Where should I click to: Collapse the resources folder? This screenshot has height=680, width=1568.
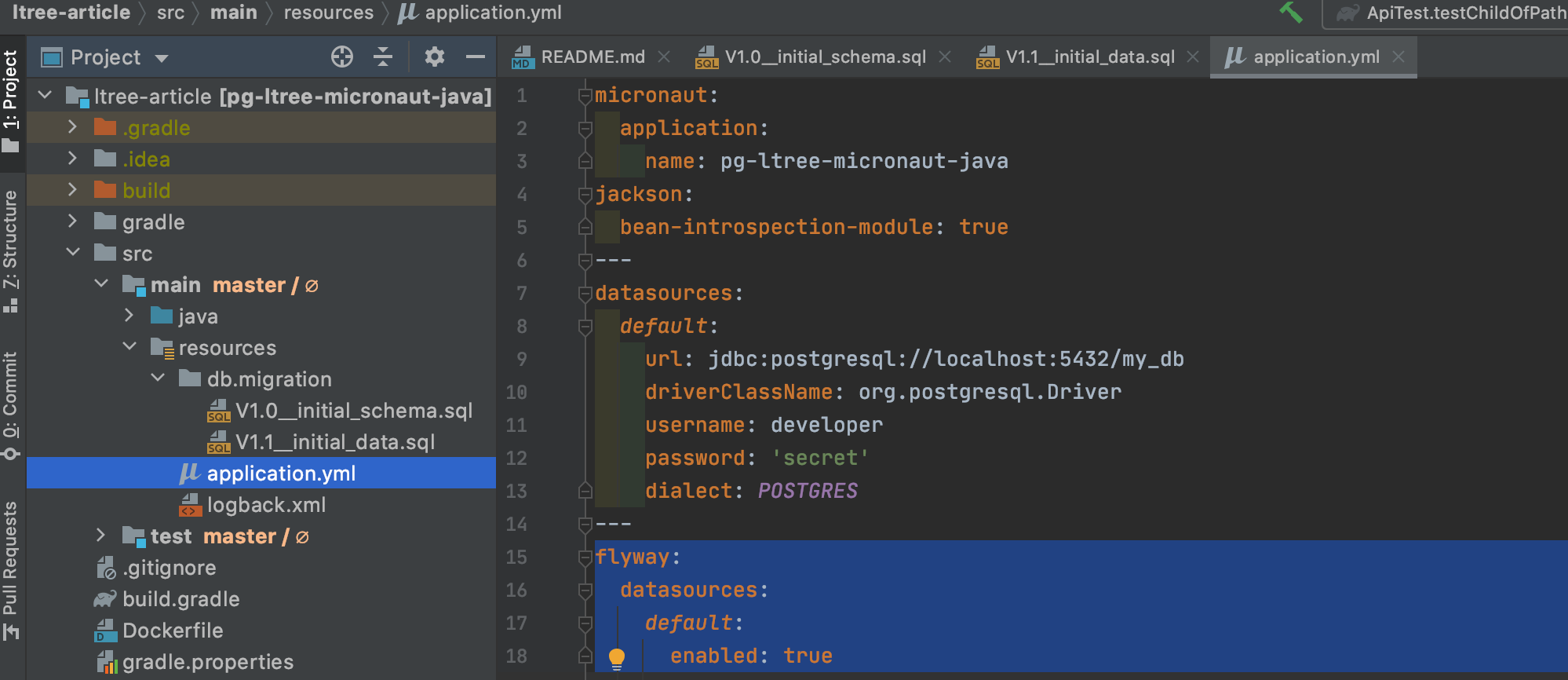[129, 346]
